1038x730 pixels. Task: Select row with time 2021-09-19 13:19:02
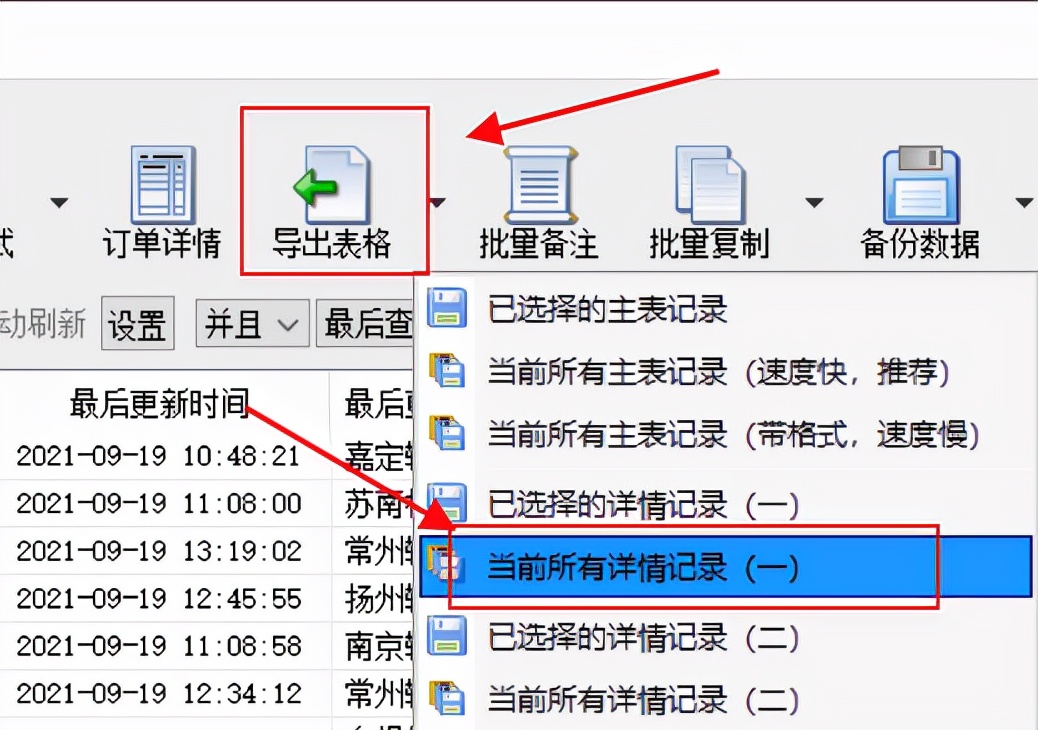pyautogui.click(x=159, y=551)
